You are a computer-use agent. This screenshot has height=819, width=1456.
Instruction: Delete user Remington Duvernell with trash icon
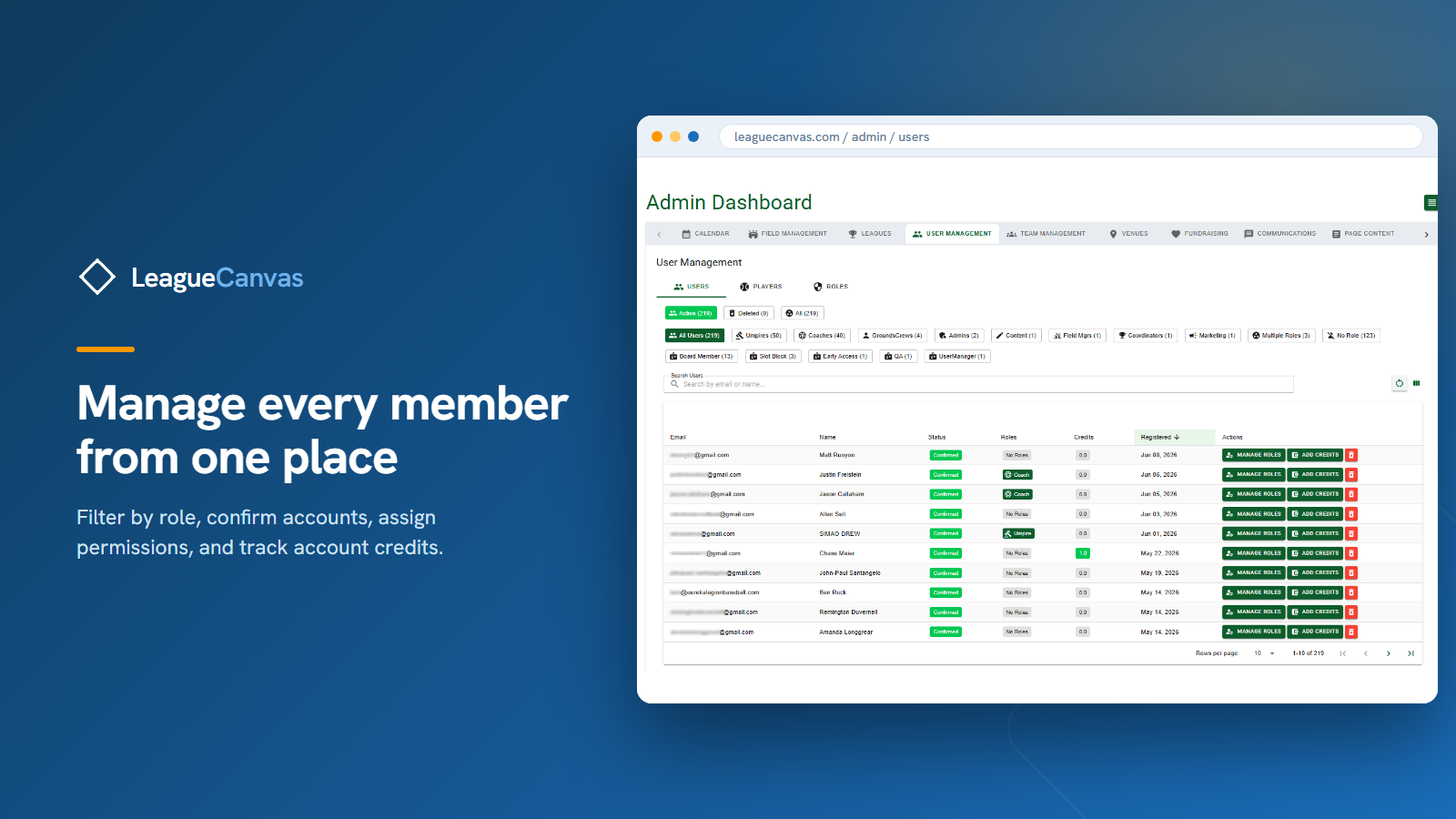1351,612
